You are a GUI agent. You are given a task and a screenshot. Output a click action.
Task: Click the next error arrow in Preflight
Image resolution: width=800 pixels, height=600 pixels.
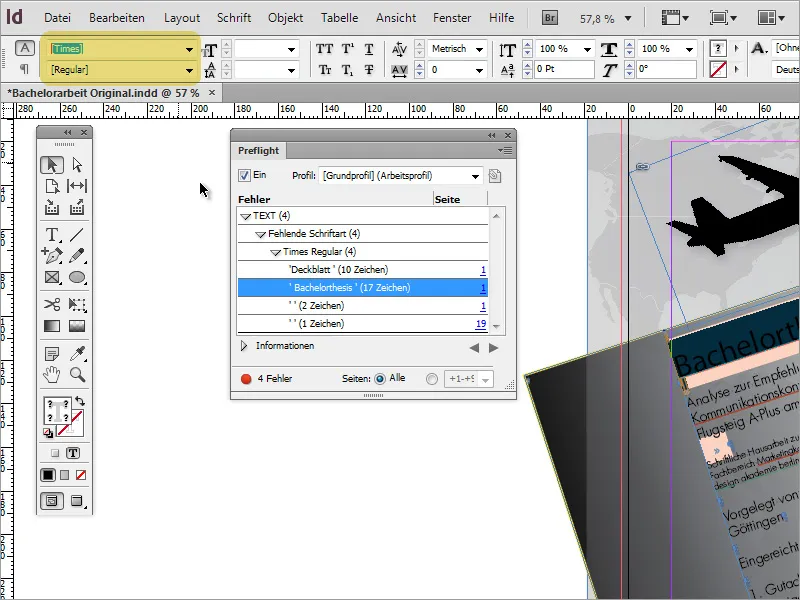click(x=493, y=348)
